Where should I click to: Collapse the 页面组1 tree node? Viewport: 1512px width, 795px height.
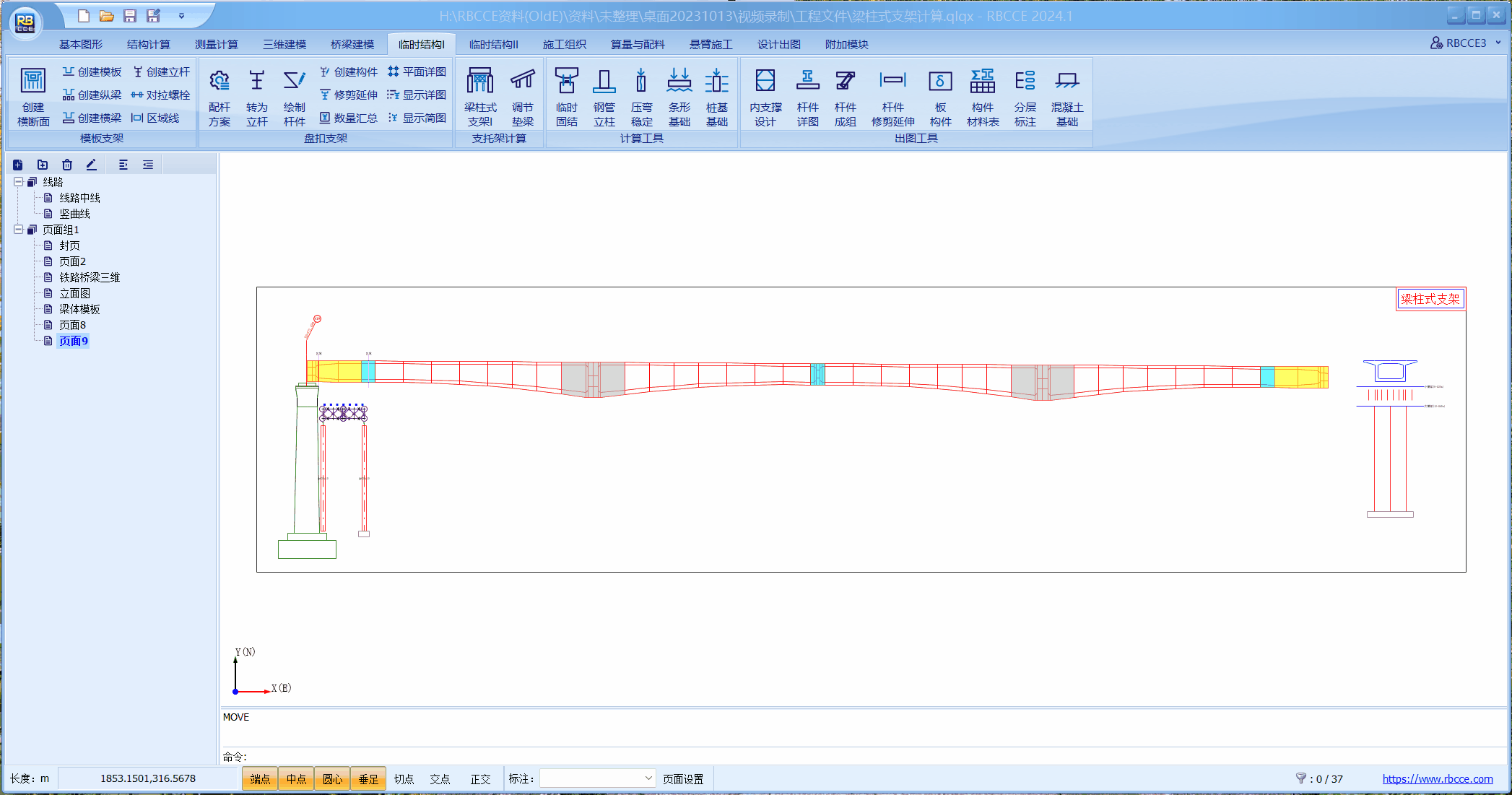coord(19,230)
